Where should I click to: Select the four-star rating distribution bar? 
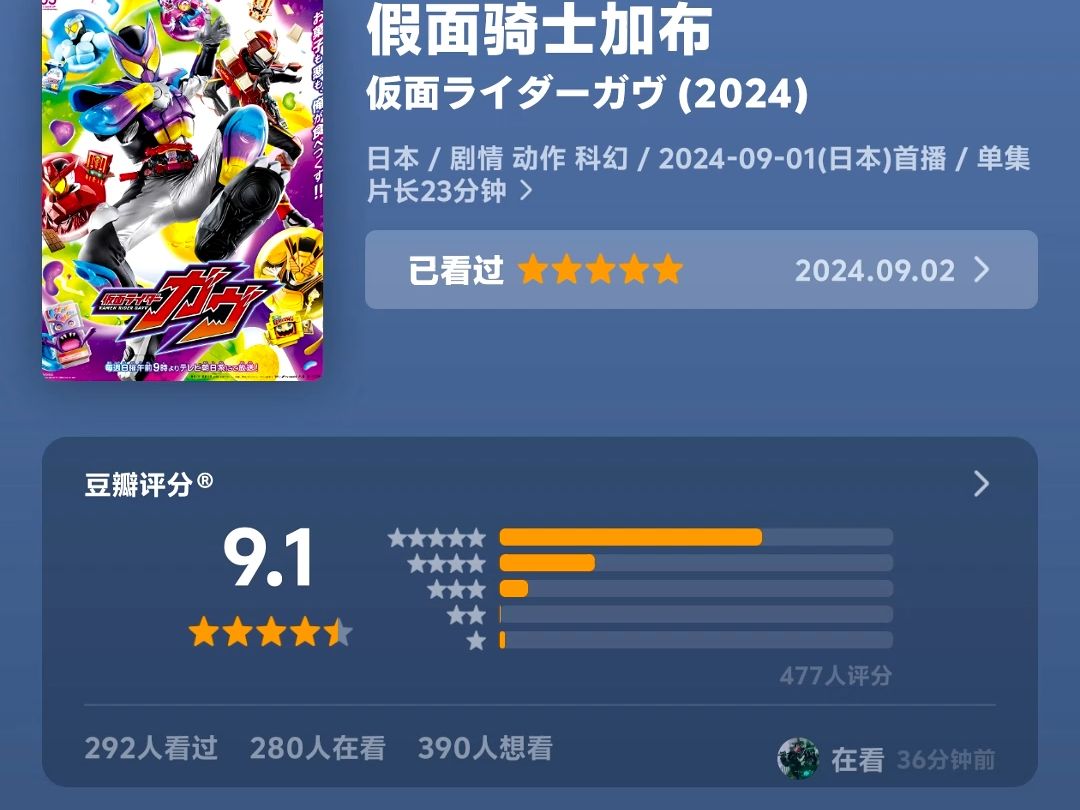(696, 563)
